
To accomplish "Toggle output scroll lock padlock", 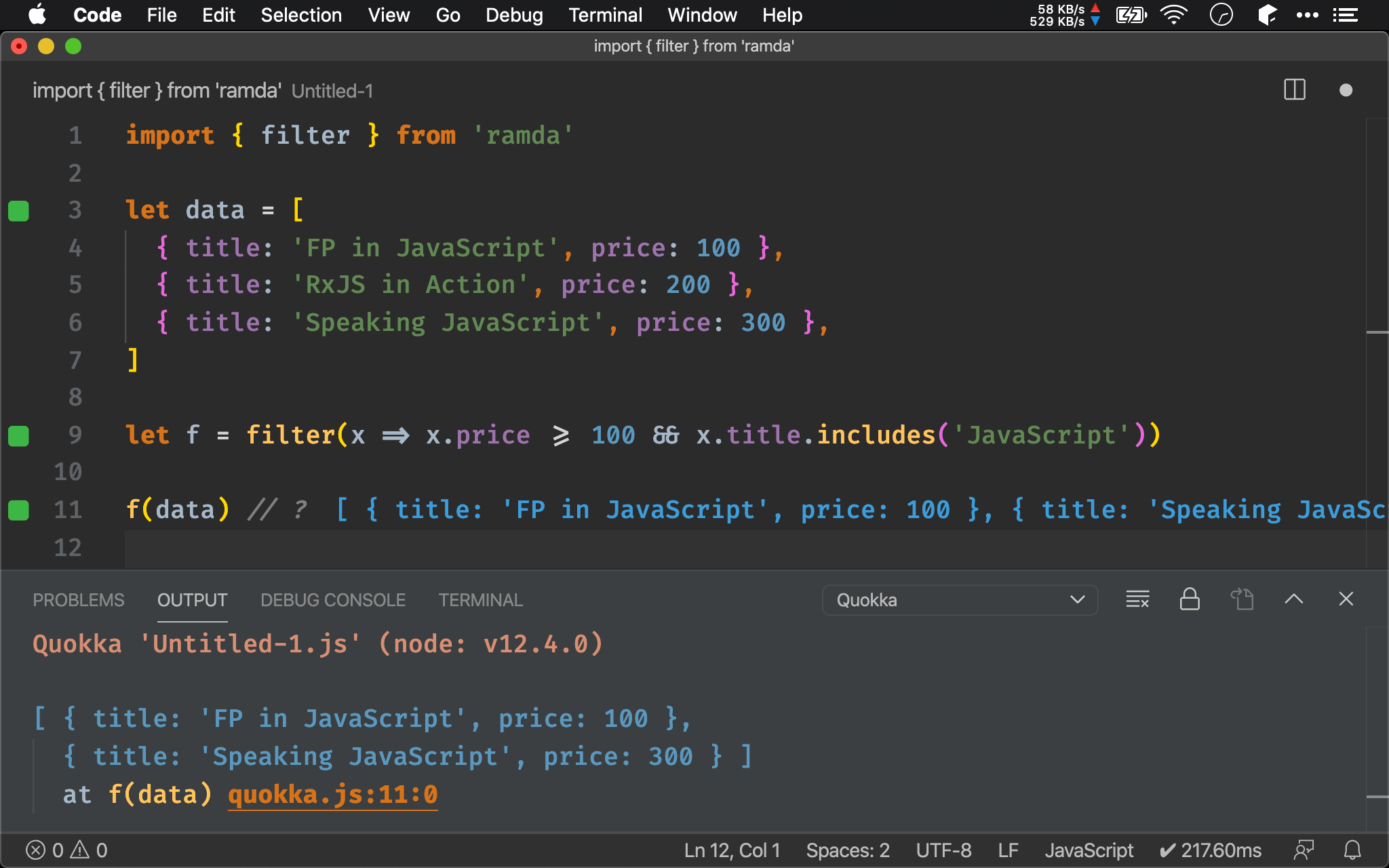I will tap(1190, 599).
